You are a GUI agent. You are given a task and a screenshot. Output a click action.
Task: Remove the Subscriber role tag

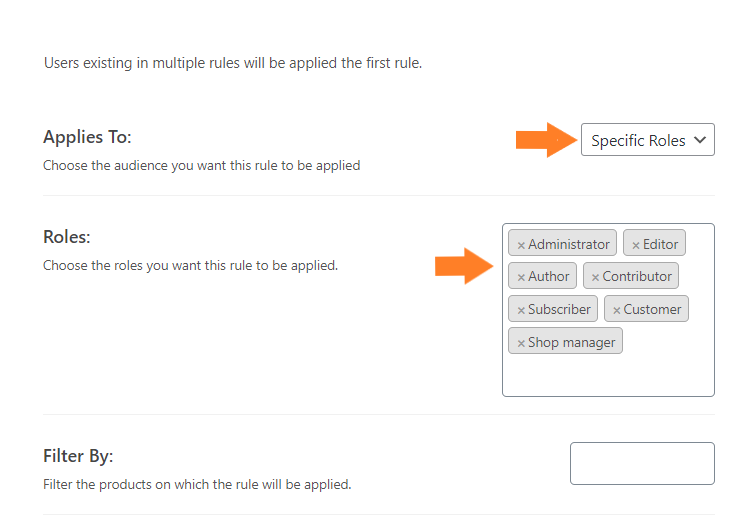521,310
